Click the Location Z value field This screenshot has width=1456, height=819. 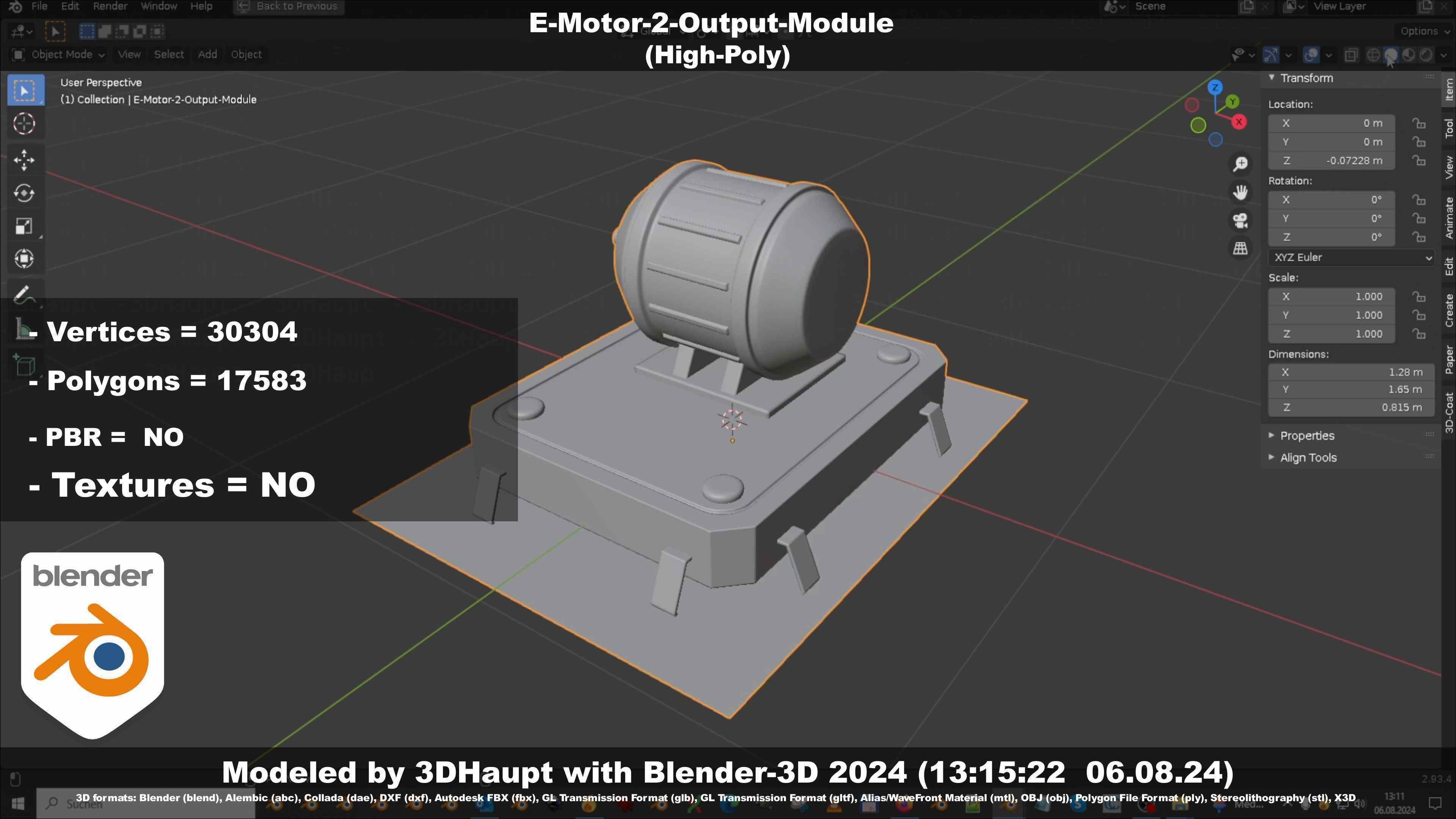coord(1331,160)
